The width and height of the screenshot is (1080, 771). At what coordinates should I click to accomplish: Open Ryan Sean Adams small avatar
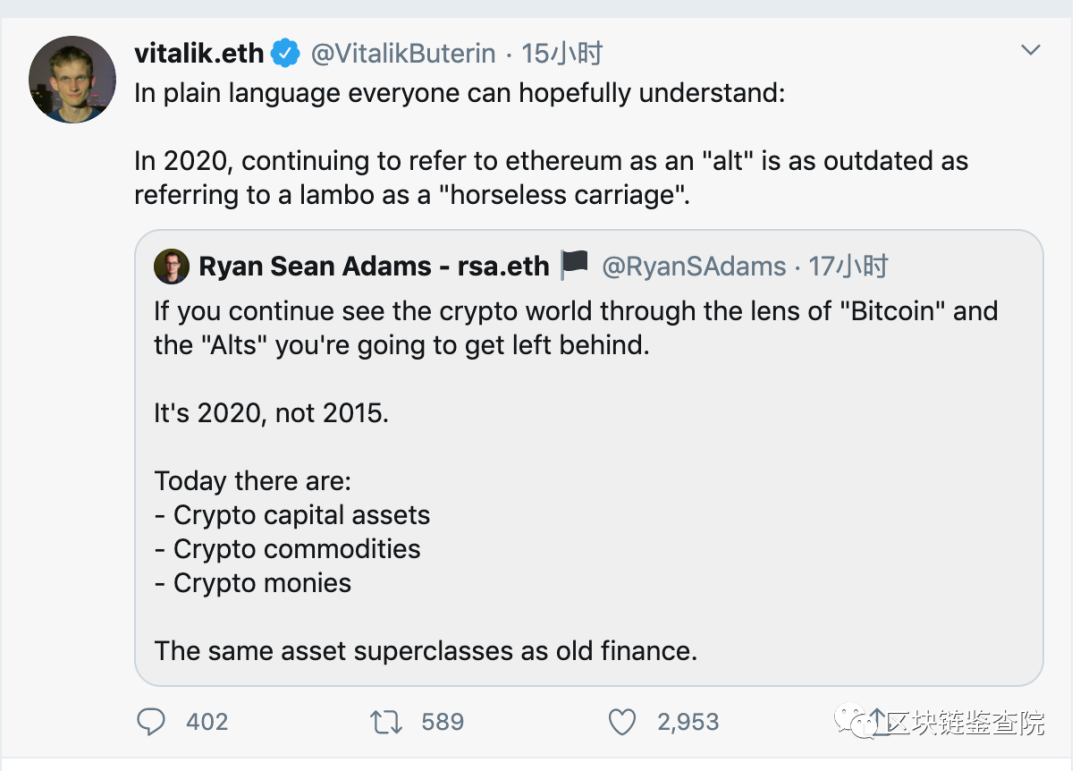click(x=172, y=266)
